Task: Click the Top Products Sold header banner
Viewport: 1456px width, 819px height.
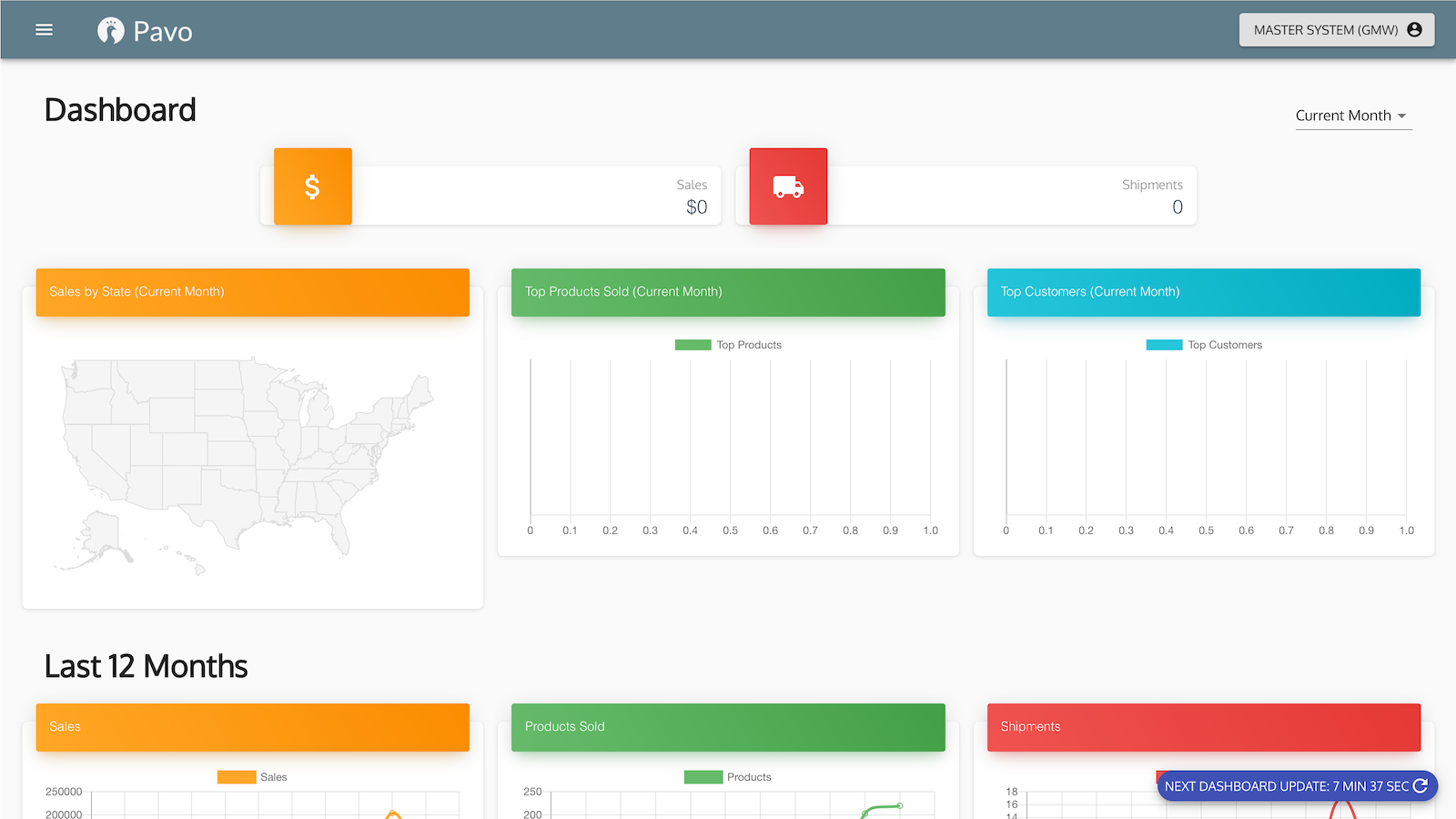Action: point(728,292)
